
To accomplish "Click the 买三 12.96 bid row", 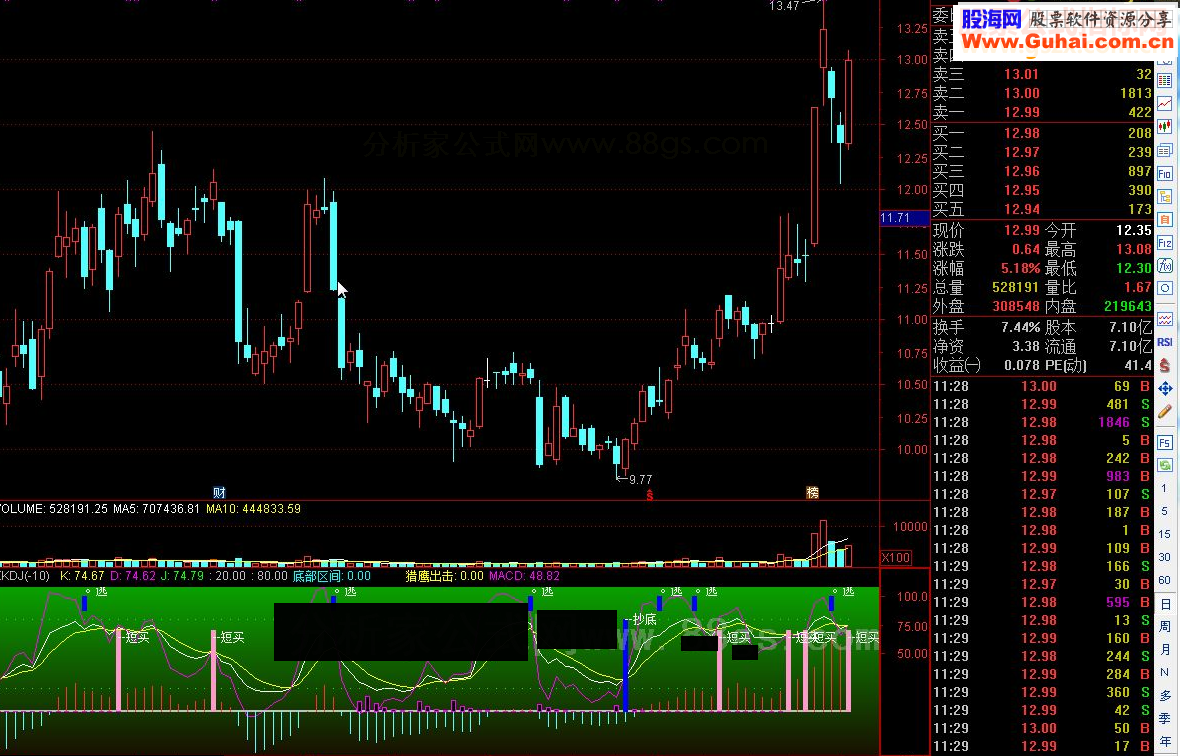I will click(1042, 172).
